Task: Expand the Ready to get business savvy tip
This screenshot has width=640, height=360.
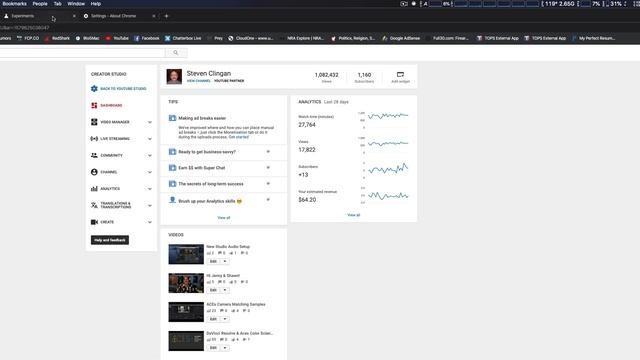Action: [268, 152]
